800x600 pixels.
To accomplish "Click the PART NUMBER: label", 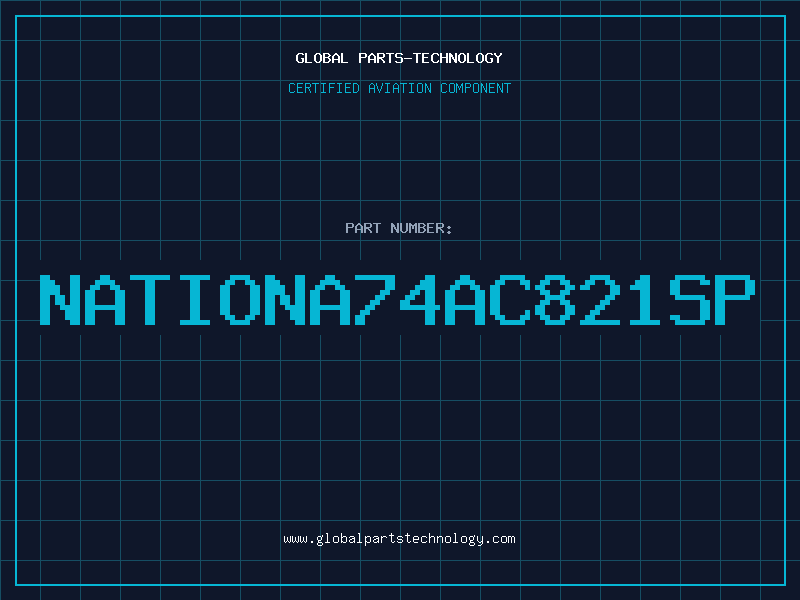I will [x=399, y=228].
